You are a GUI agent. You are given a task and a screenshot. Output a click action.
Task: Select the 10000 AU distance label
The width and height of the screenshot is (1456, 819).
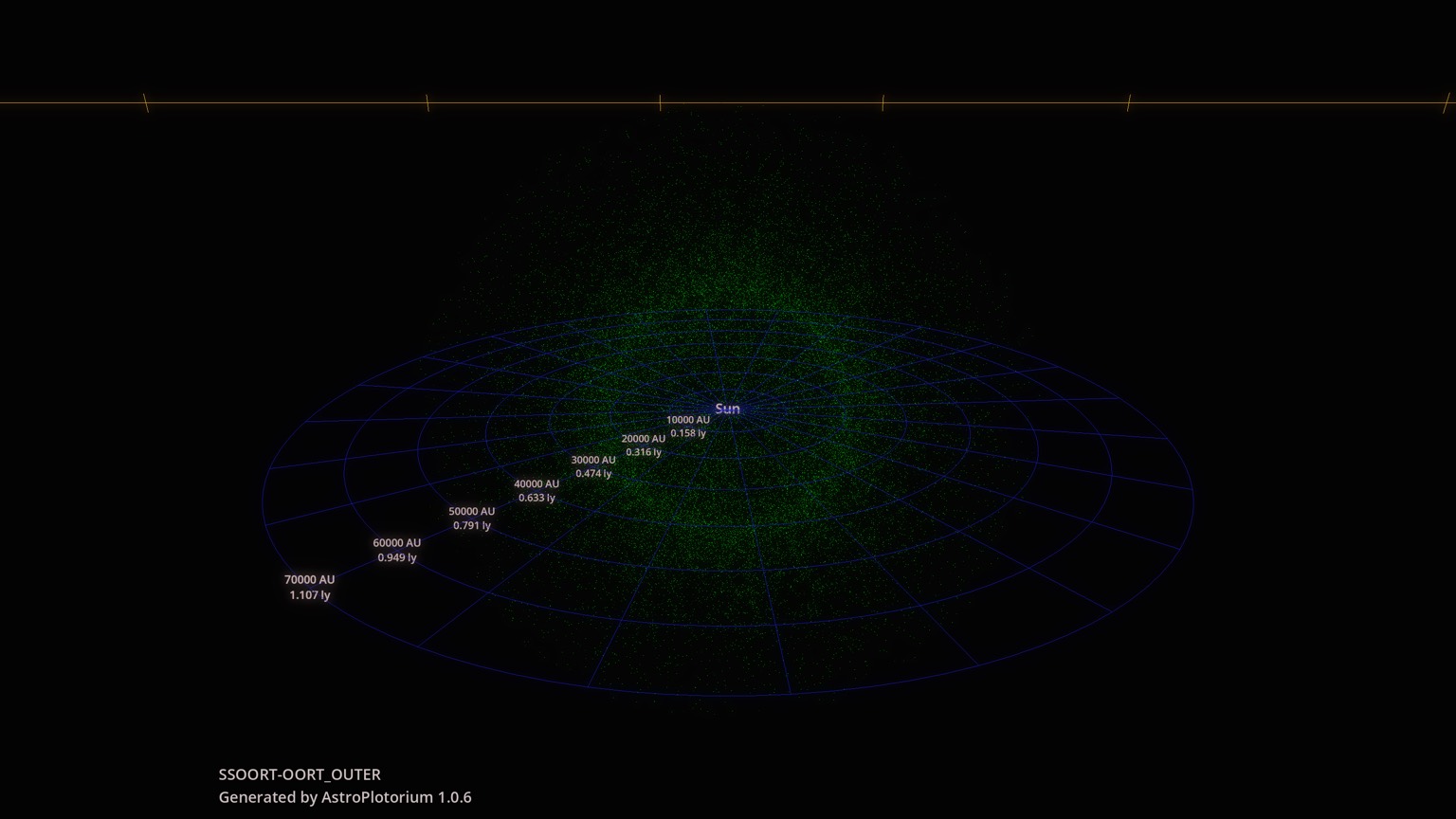point(688,420)
